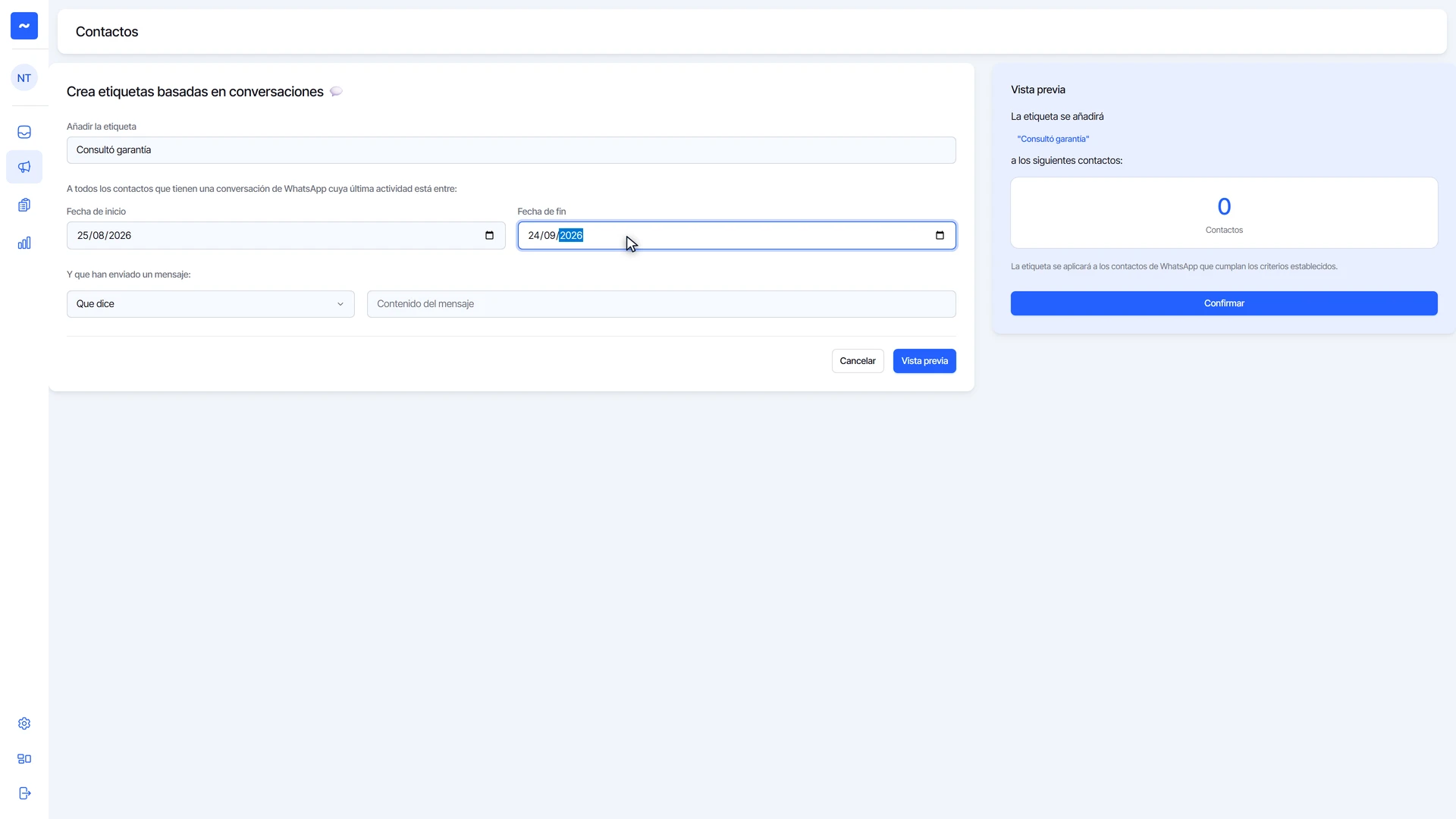Click the Vista previa button

coord(924,361)
